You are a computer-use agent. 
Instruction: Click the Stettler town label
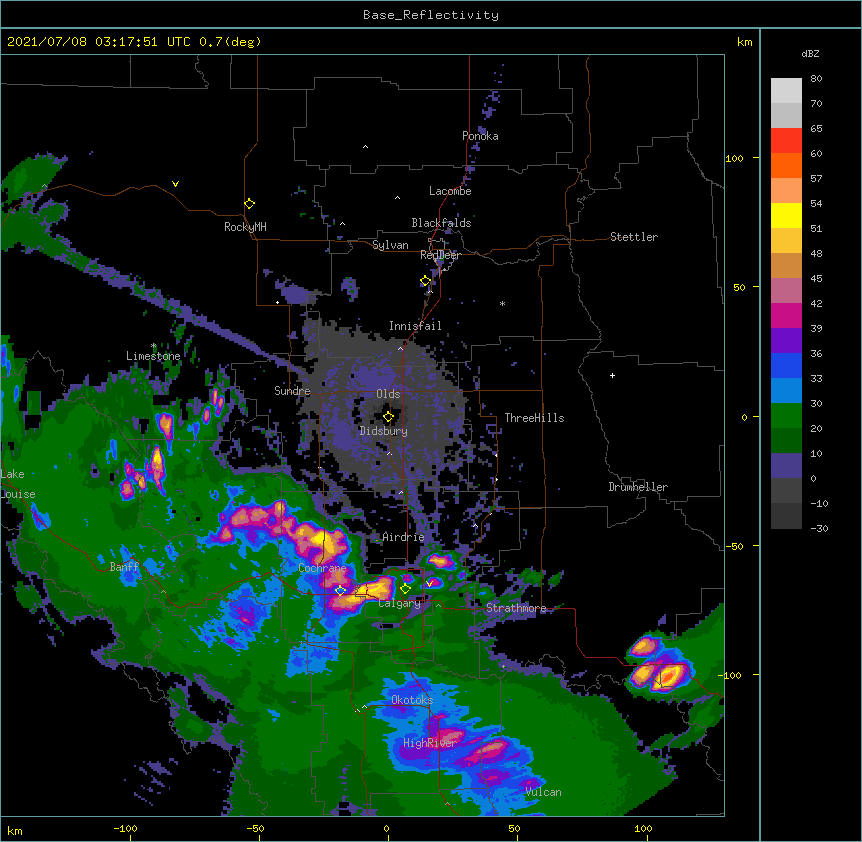[x=634, y=237]
